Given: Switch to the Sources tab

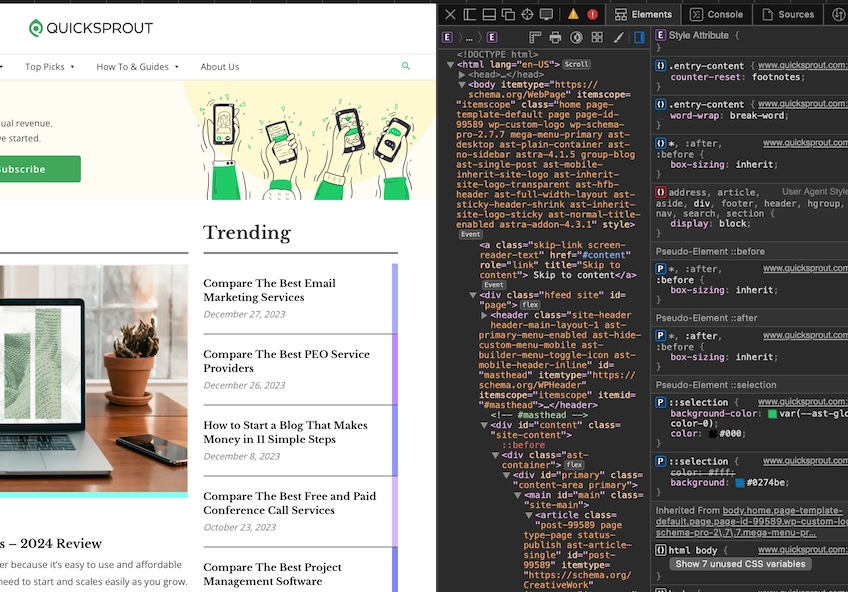Looking at the screenshot, I should pos(788,15).
